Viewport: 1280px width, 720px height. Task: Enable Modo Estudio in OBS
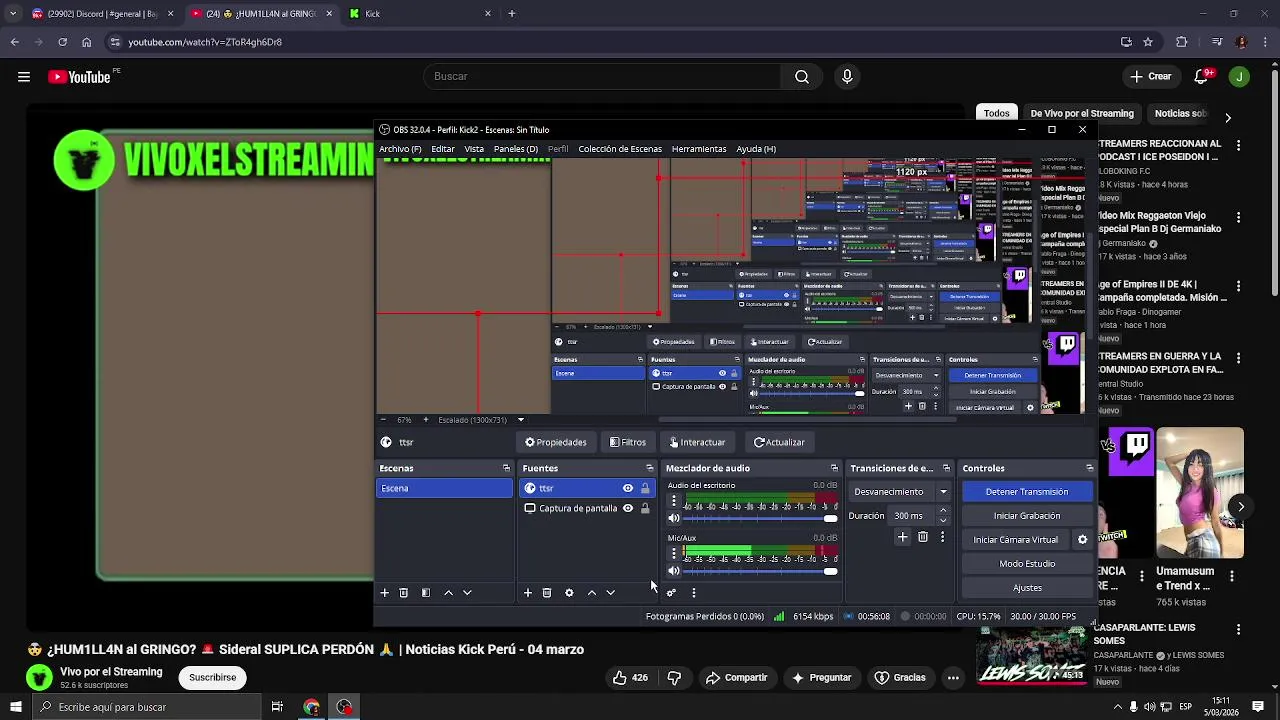(1027, 564)
